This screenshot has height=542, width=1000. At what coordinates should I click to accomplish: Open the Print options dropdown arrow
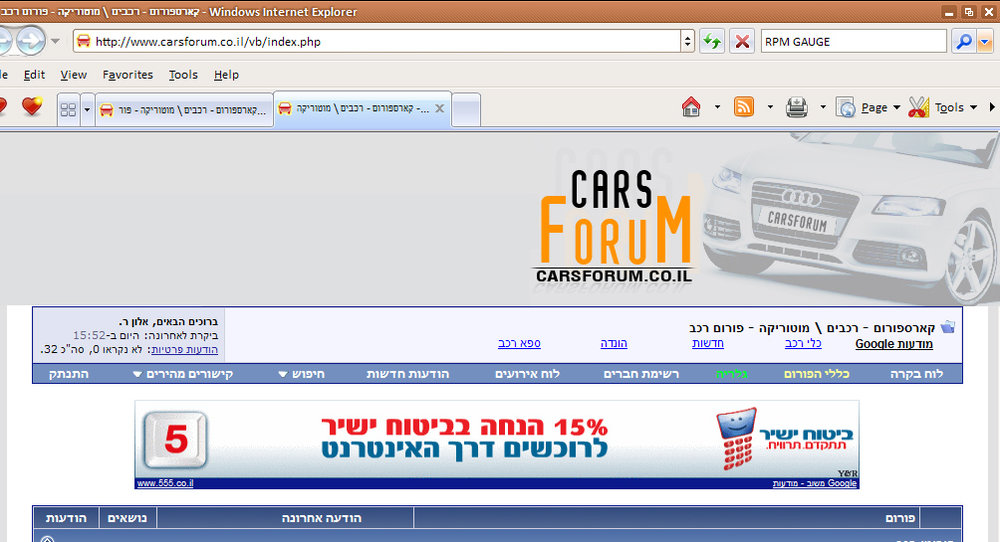823,107
